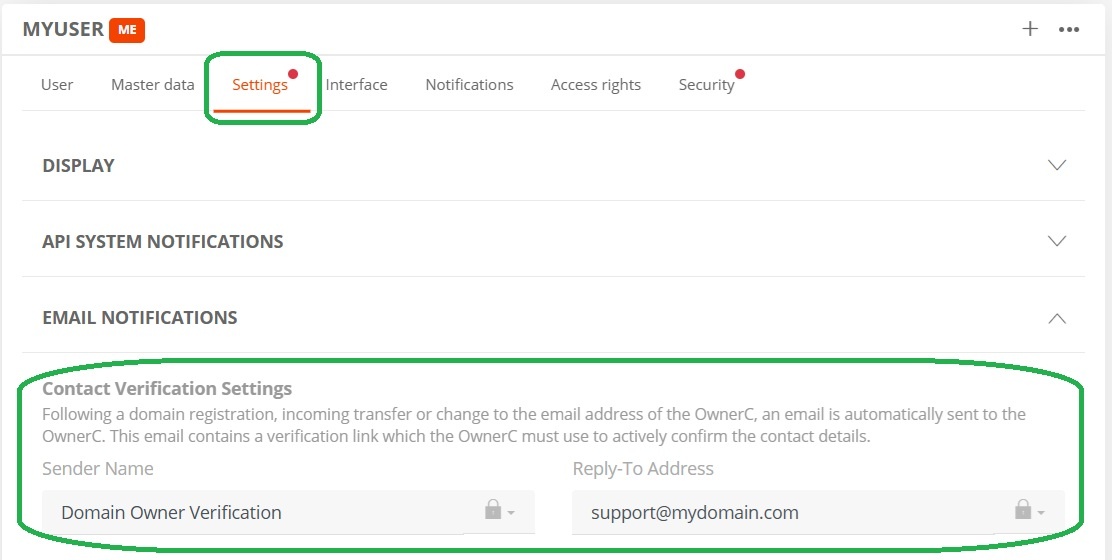The image size is (1112, 560).
Task: Switch to the User tab
Action: pyautogui.click(x=57, y=84)
